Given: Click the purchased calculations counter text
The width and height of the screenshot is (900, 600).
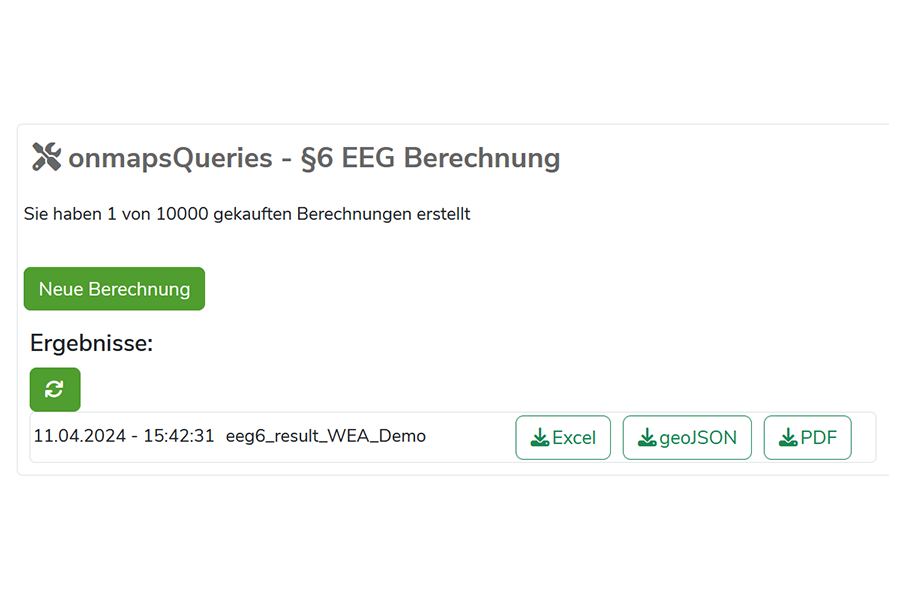Looking at the screenshot, I should click(247, 213).
